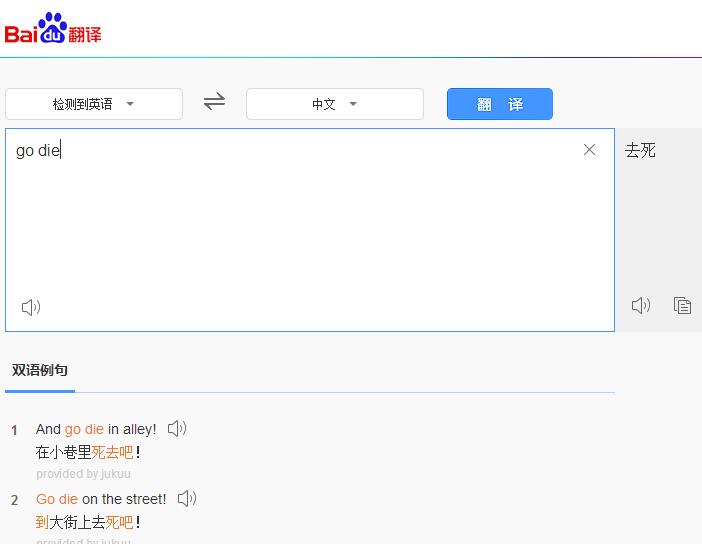Screen dimensions: 702x544
Task: Click 'provided by jukuu' under example 1
Action: 83,474
